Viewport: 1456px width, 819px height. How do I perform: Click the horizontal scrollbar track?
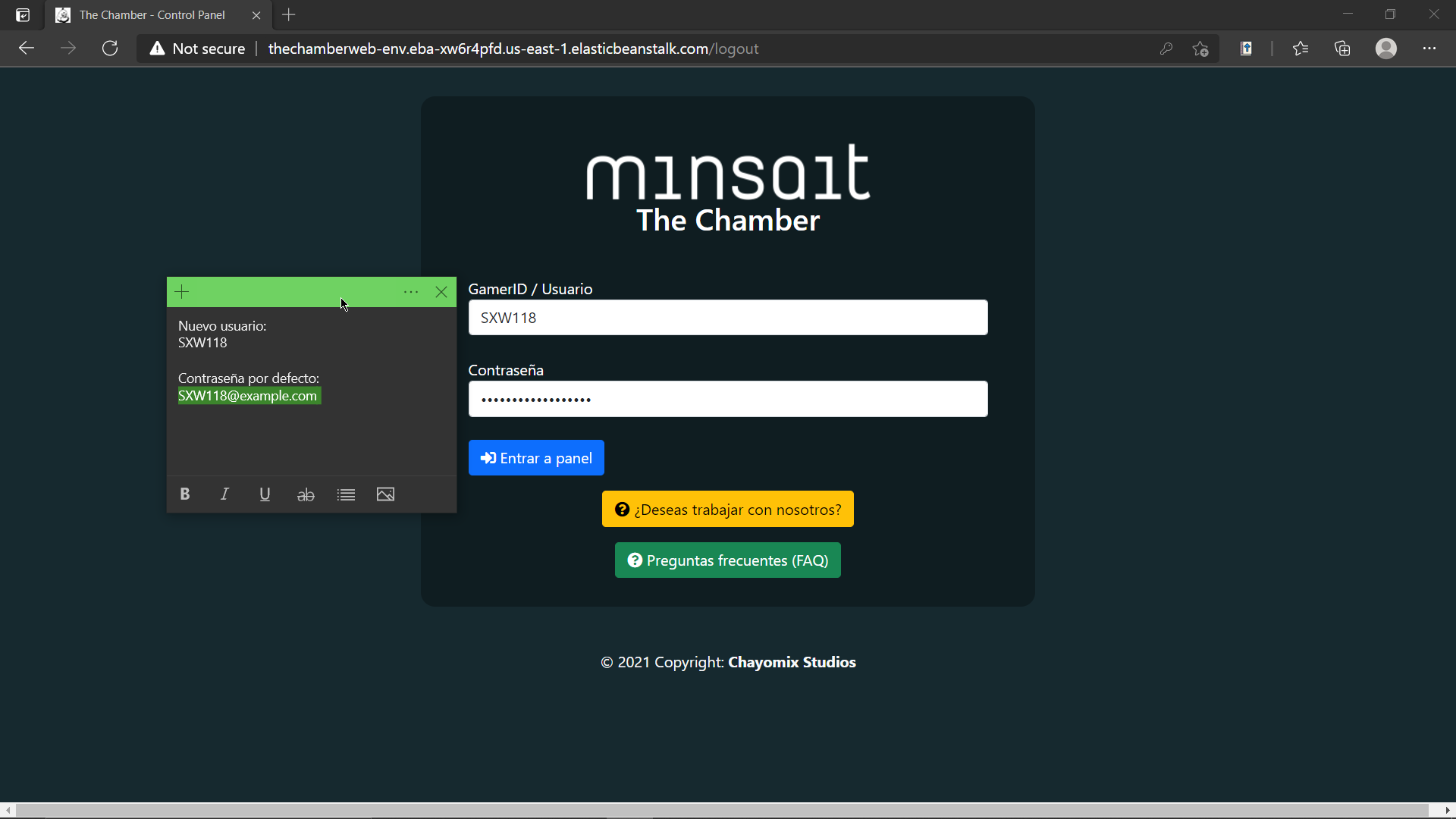click(722, 811)
